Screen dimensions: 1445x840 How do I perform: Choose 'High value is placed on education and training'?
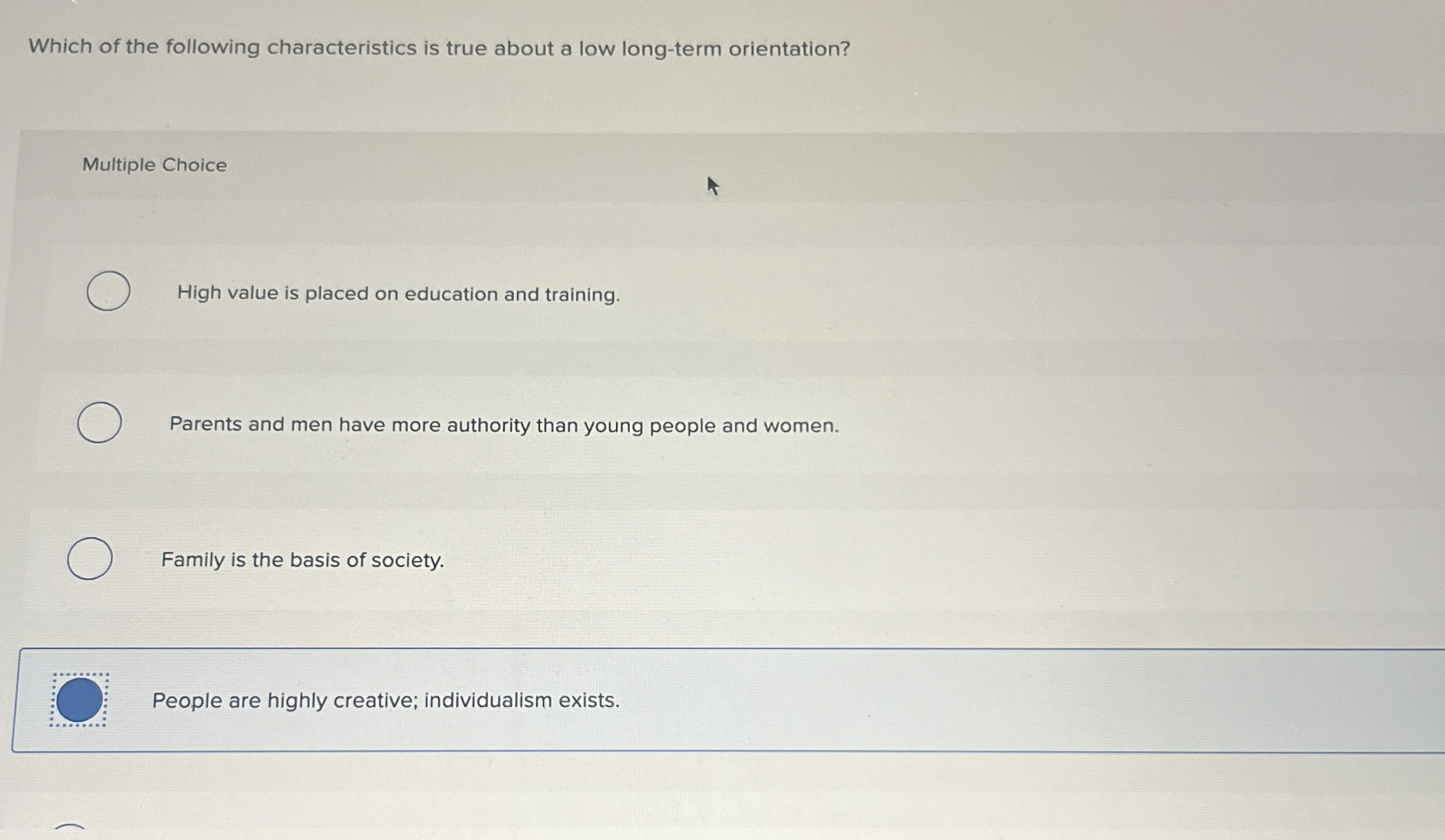[x=398, y=294]
